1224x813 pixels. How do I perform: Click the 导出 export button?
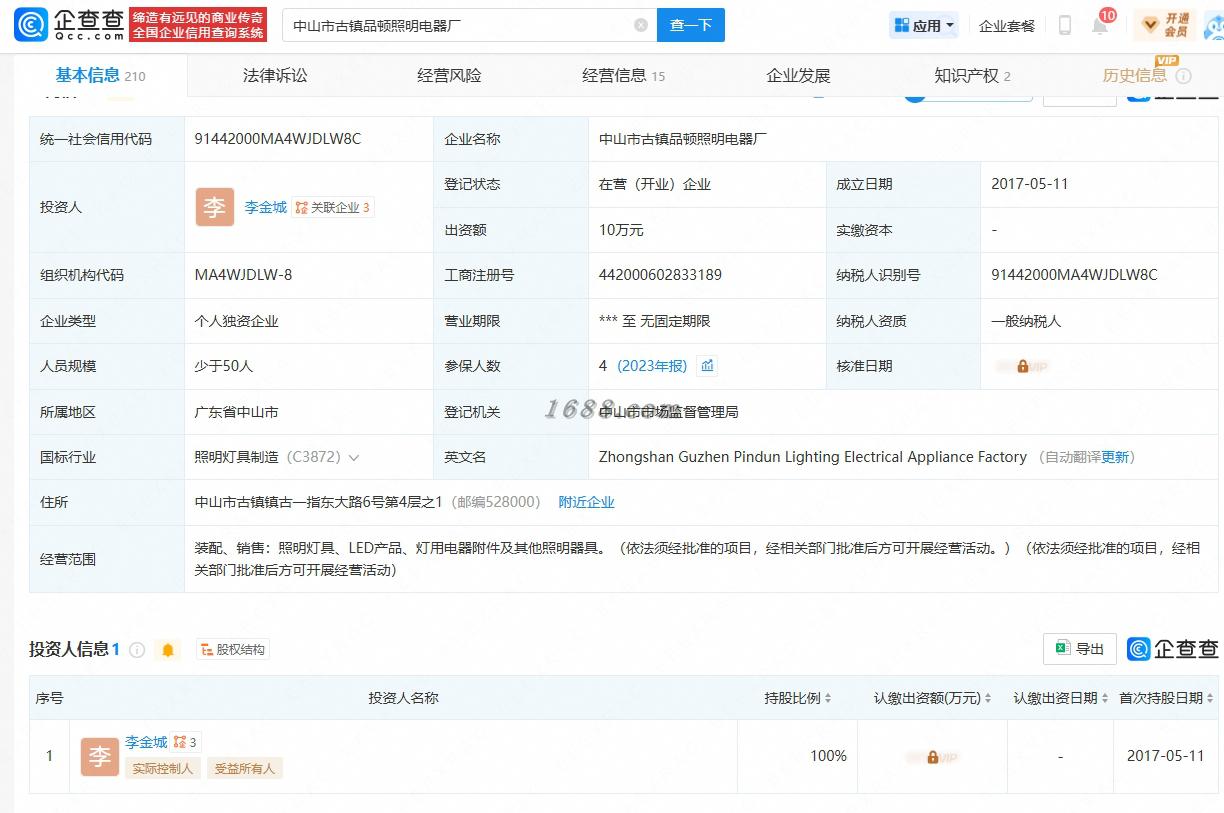(x=1080, y=649)
